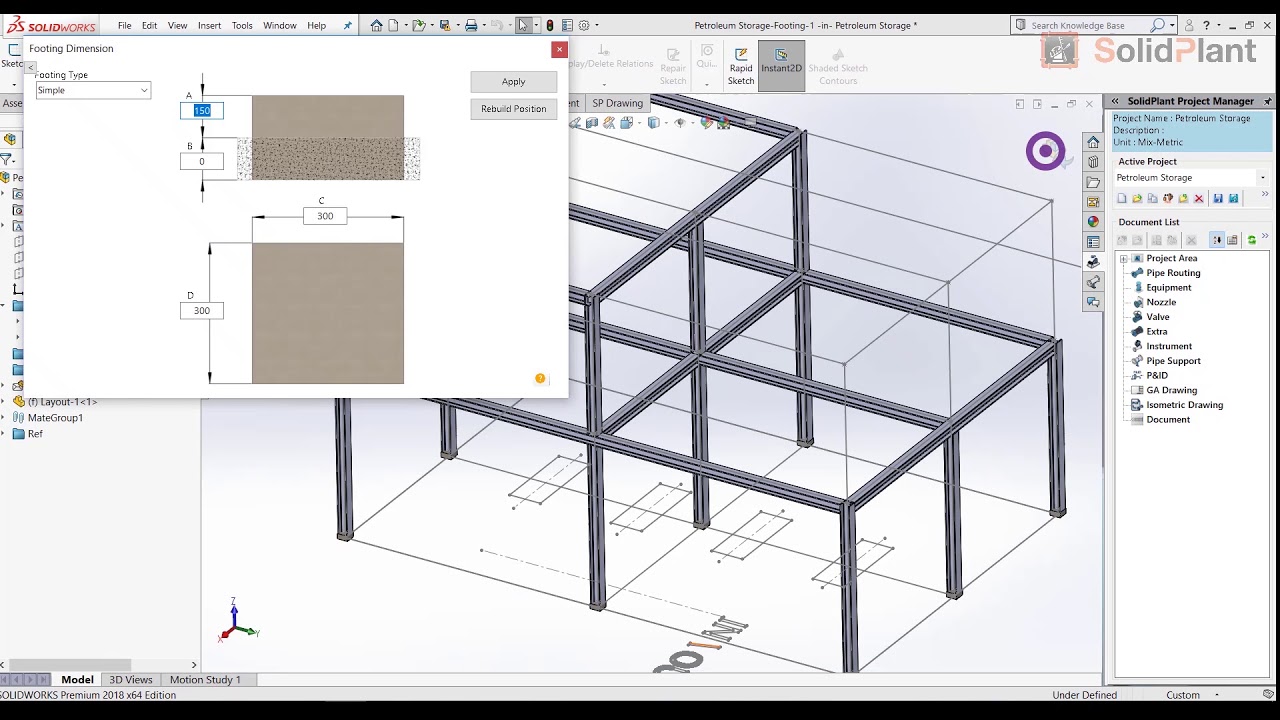Click the delete red X icon under Active Project

click(x=1199, y=198)
